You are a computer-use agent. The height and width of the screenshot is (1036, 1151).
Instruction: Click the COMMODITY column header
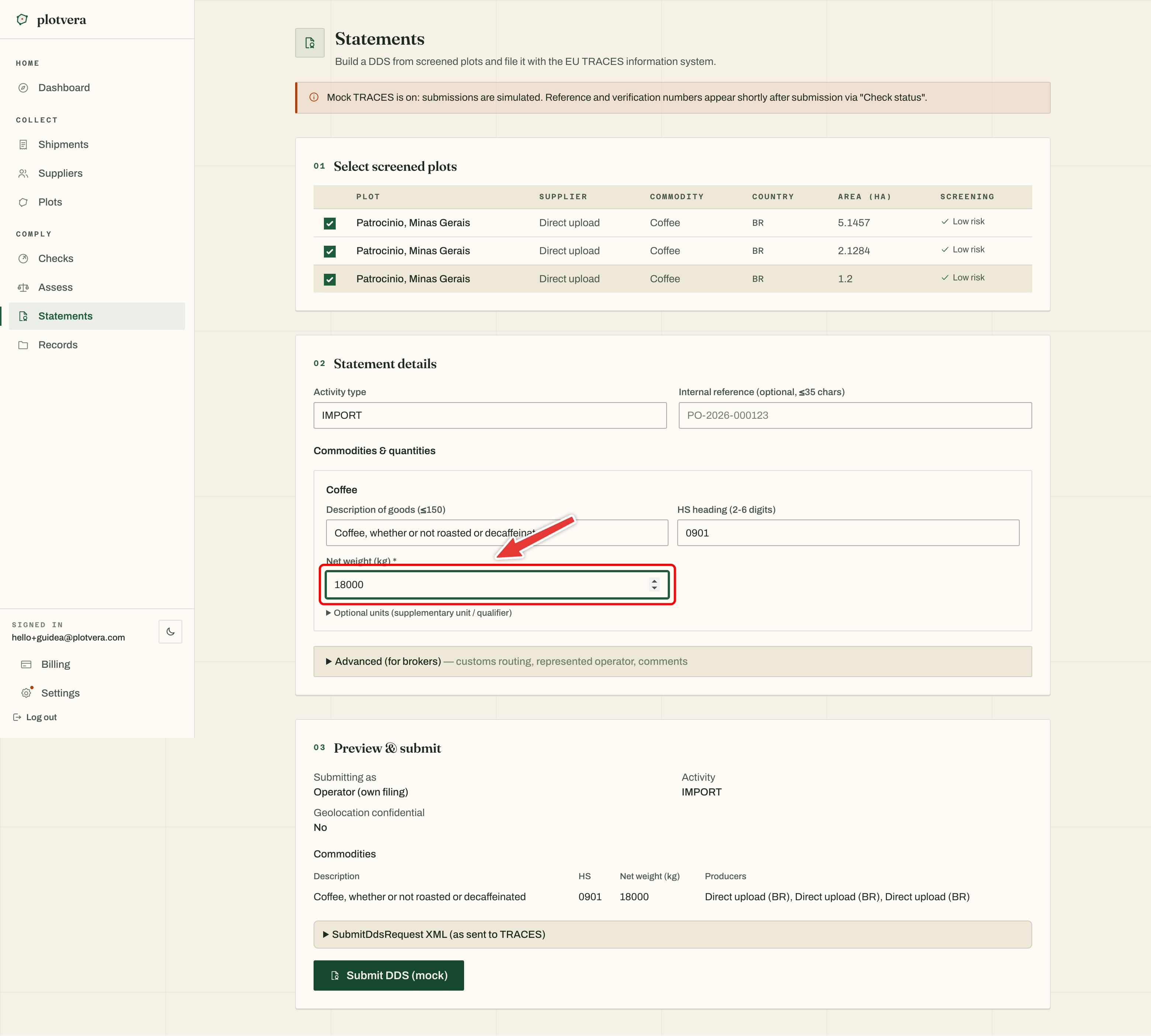coord(677,197)
